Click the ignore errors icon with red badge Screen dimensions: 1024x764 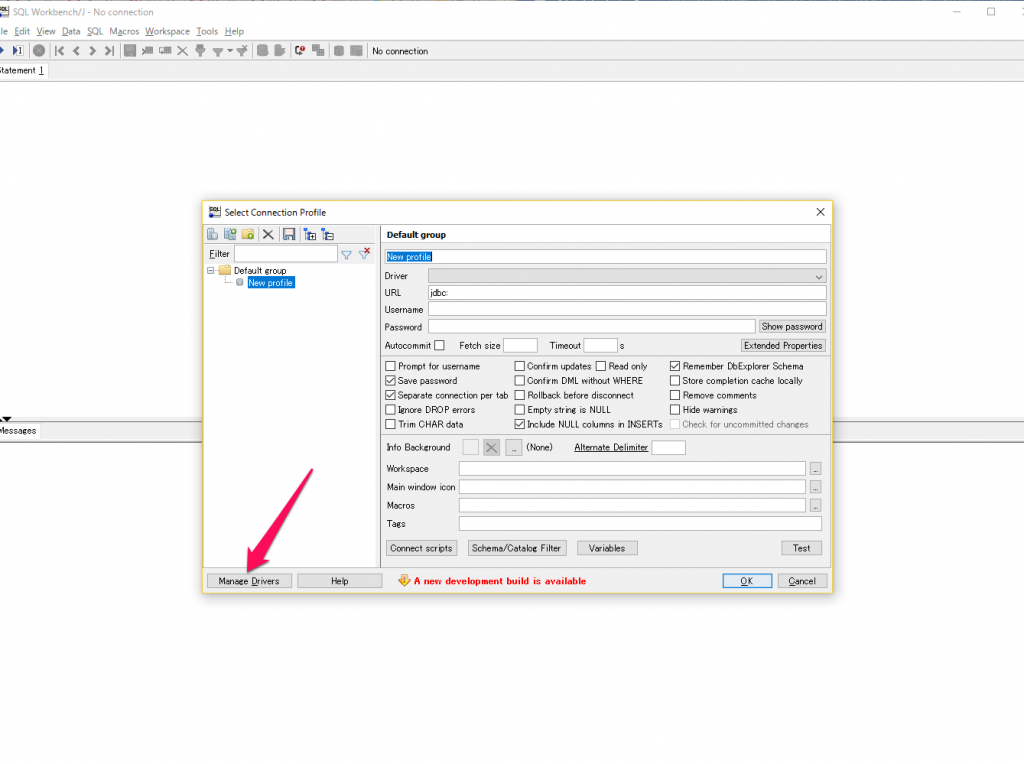pyautogui.click(x=300, y=50)
